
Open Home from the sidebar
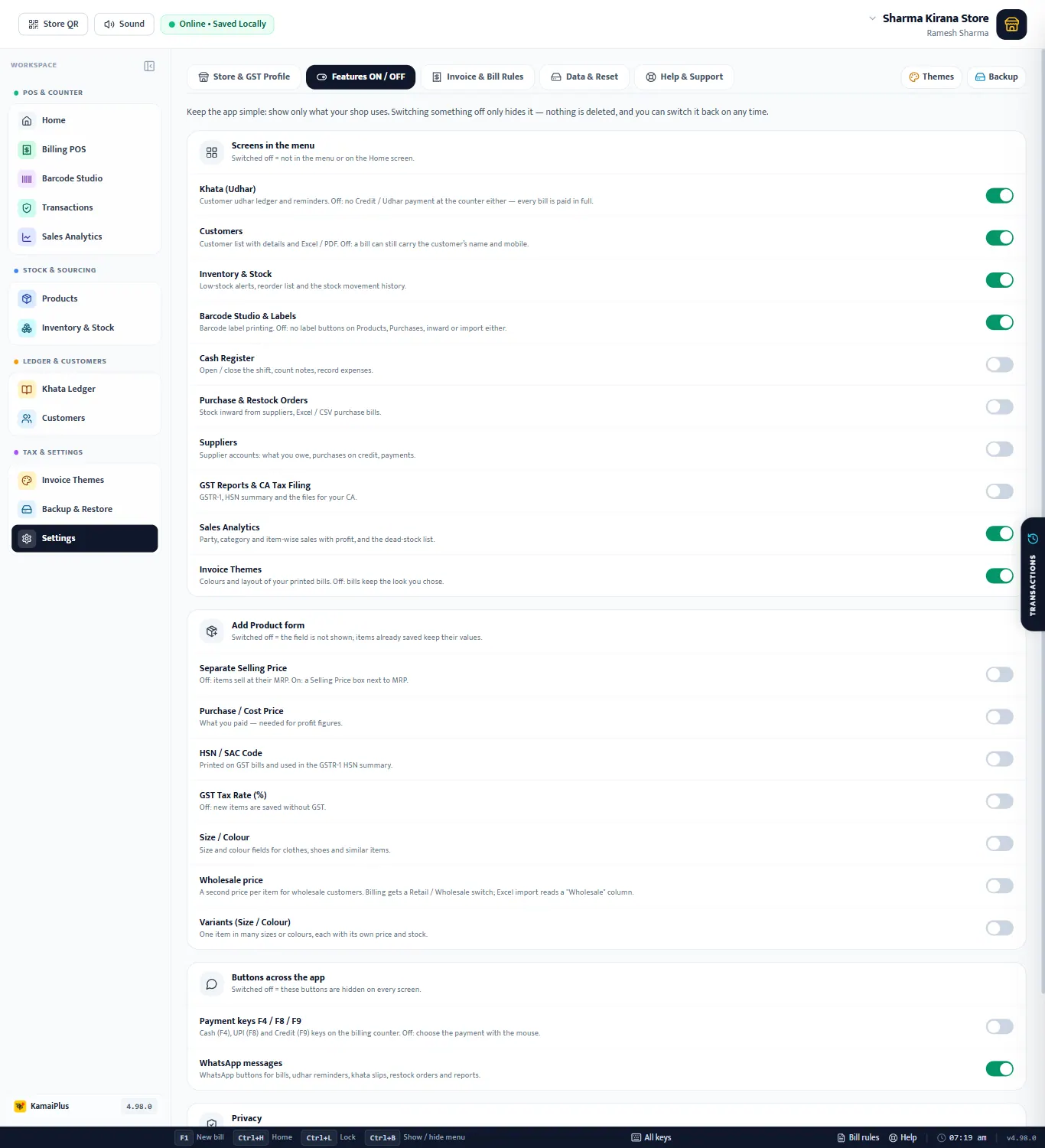84,120
